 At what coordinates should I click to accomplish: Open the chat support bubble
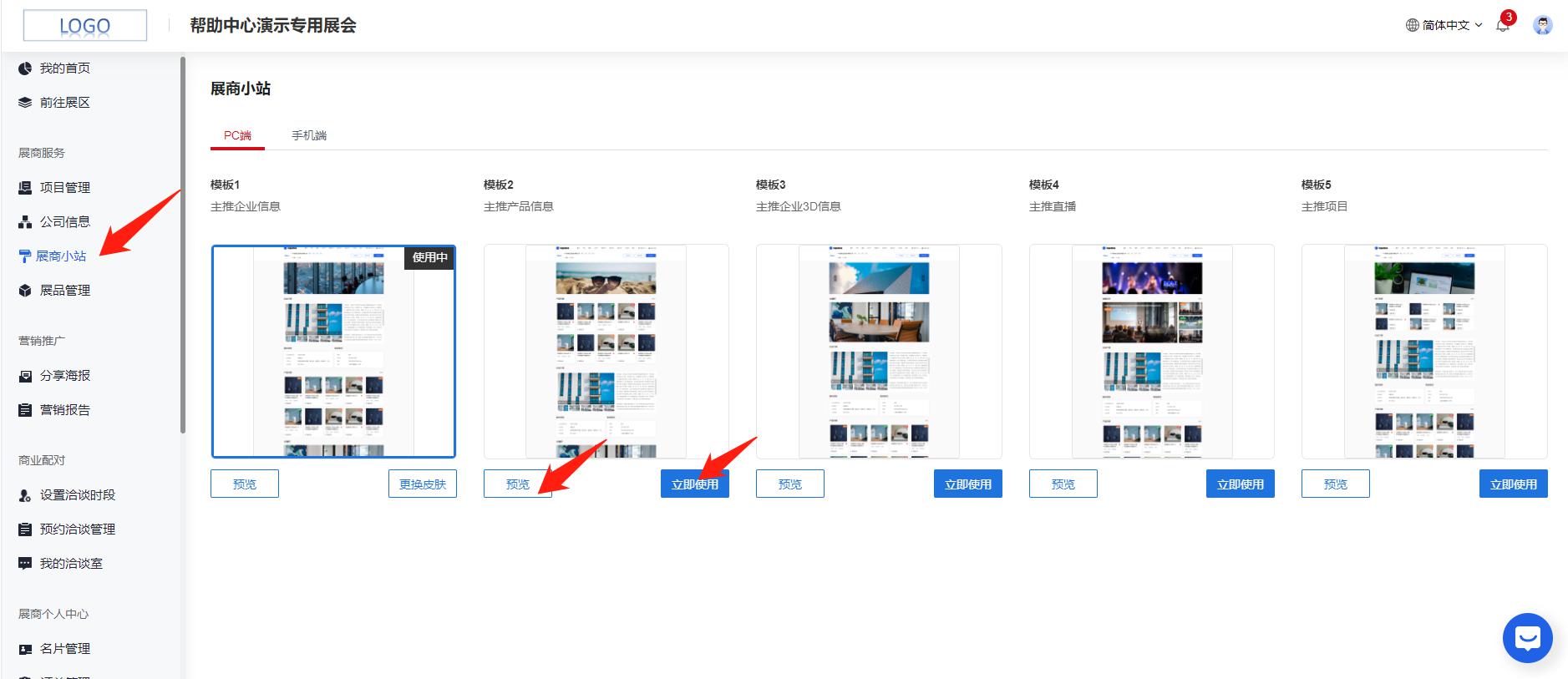tap(1527, 639)
